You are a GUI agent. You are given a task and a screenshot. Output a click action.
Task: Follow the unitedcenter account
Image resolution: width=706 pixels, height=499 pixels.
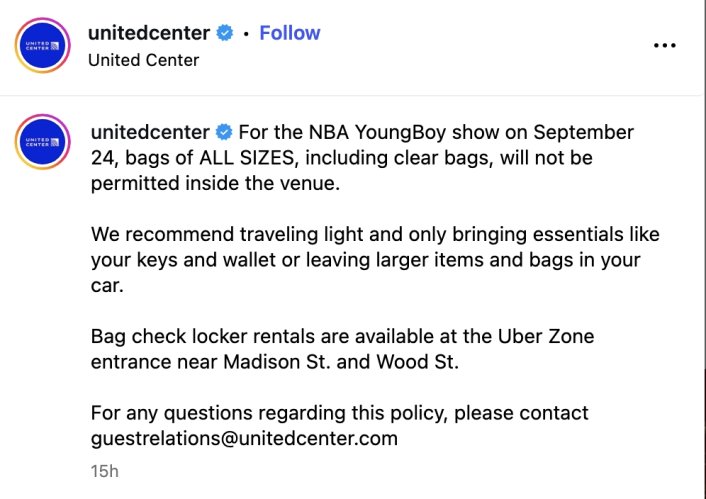point(290,33)
